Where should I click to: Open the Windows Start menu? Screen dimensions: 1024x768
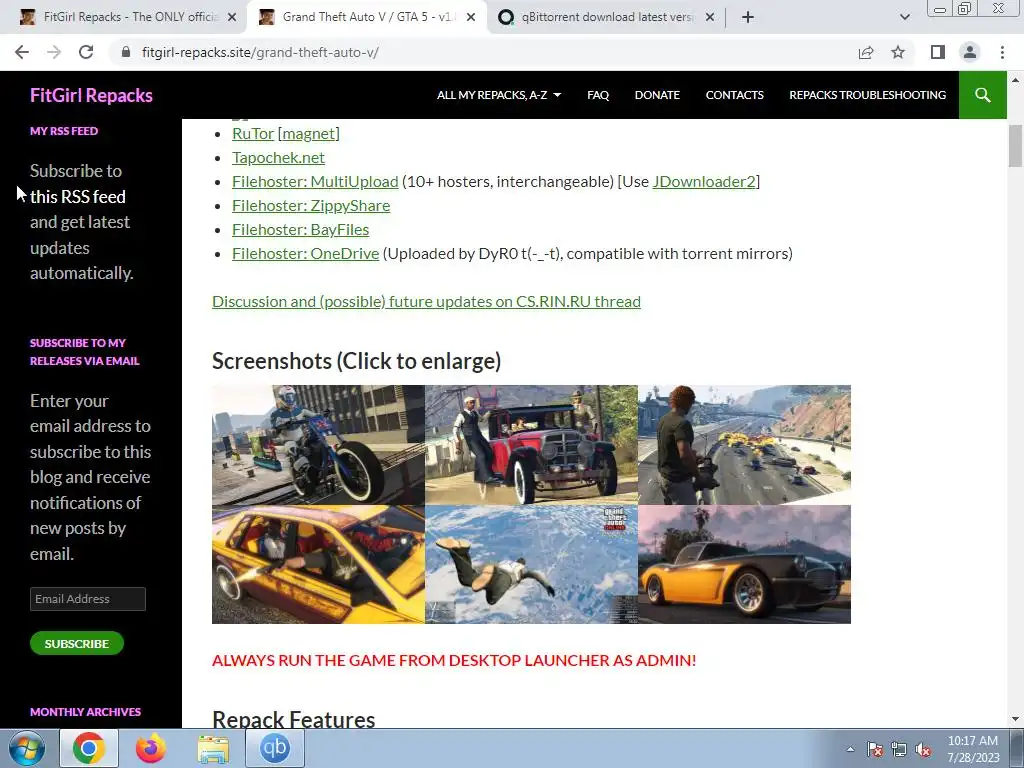coord(27,748)
